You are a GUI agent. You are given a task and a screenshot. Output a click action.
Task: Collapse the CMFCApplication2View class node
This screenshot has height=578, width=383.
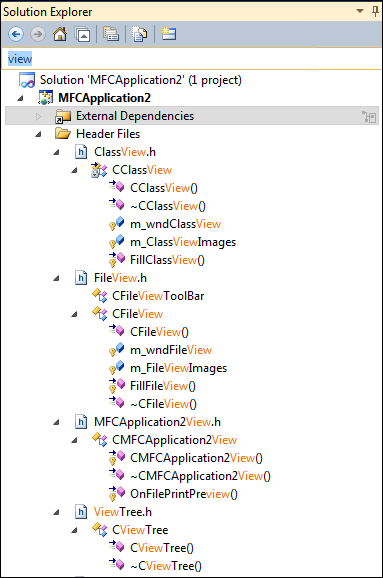[x=74, y=441]
